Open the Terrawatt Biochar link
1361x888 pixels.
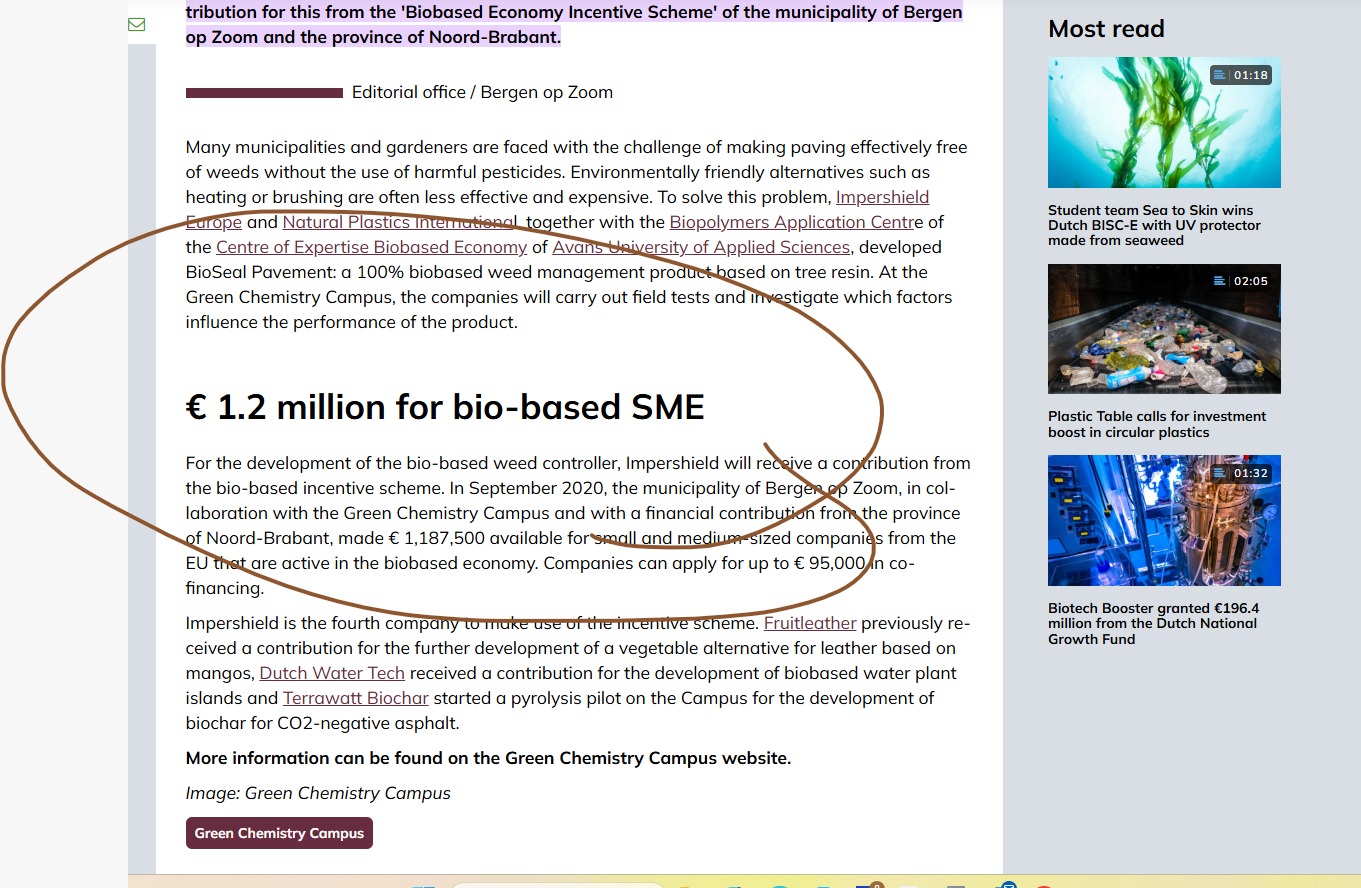click(355, 698)
